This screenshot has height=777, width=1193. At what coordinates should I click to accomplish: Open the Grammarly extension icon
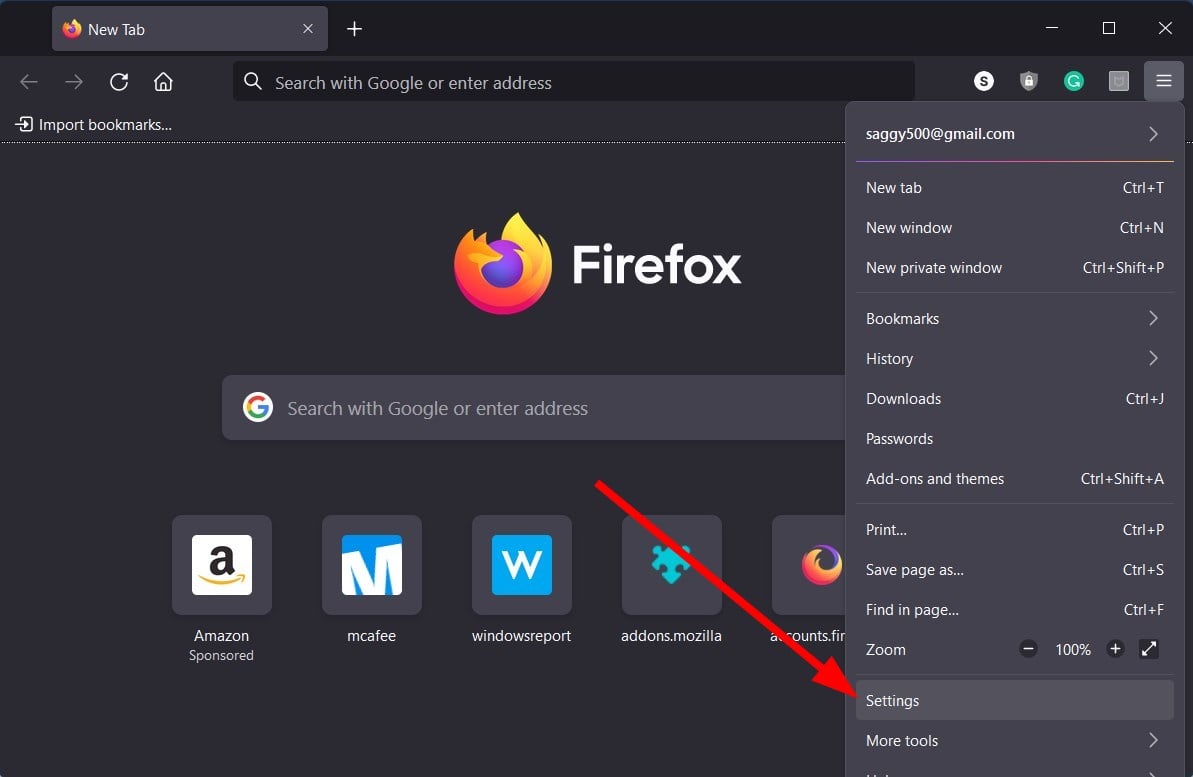pyautogui.click(x=1073, y=81)
